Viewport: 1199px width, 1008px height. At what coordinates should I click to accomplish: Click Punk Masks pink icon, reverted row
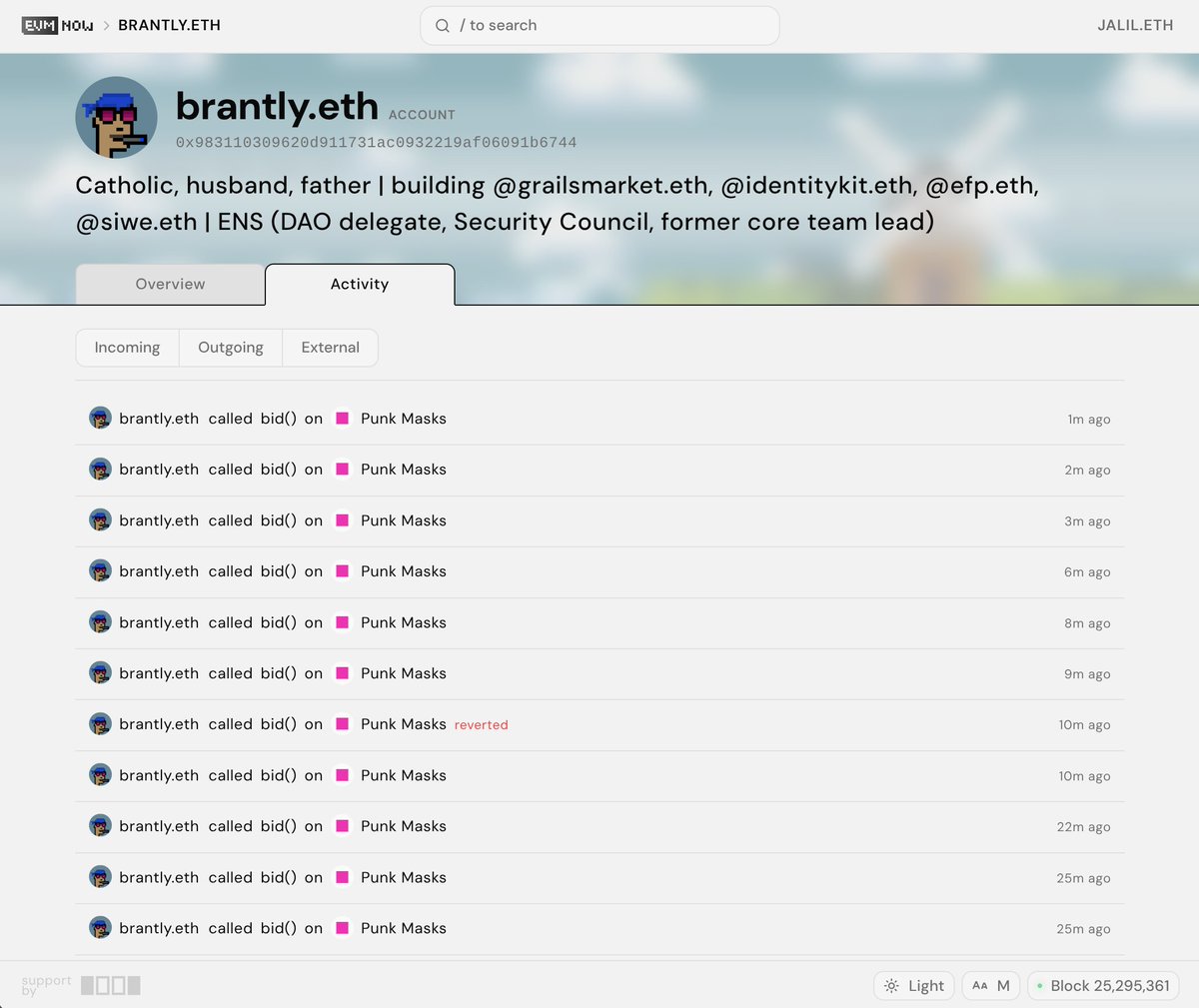[x=342, y=724]
